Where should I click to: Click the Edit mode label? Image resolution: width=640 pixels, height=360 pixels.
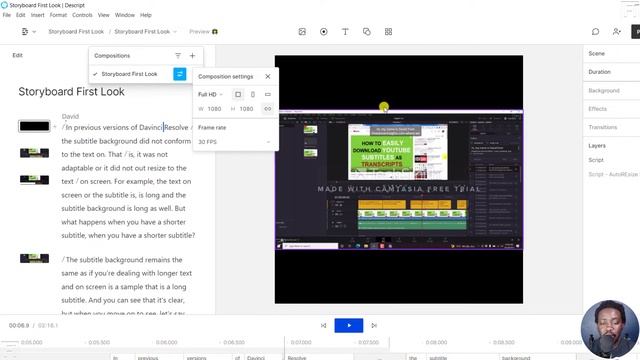pos(17,56)
